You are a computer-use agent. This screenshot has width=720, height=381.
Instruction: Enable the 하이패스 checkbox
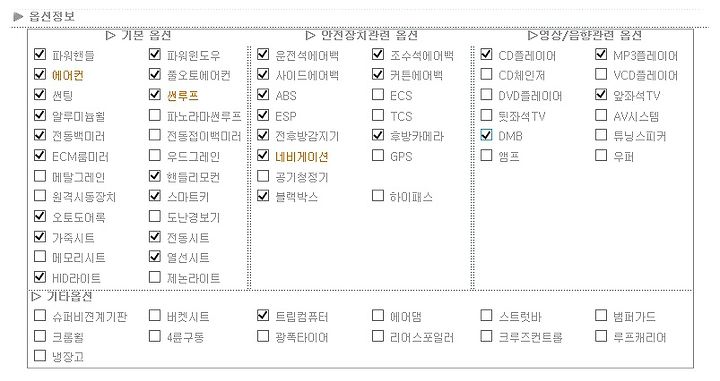(x=377, y=196)
